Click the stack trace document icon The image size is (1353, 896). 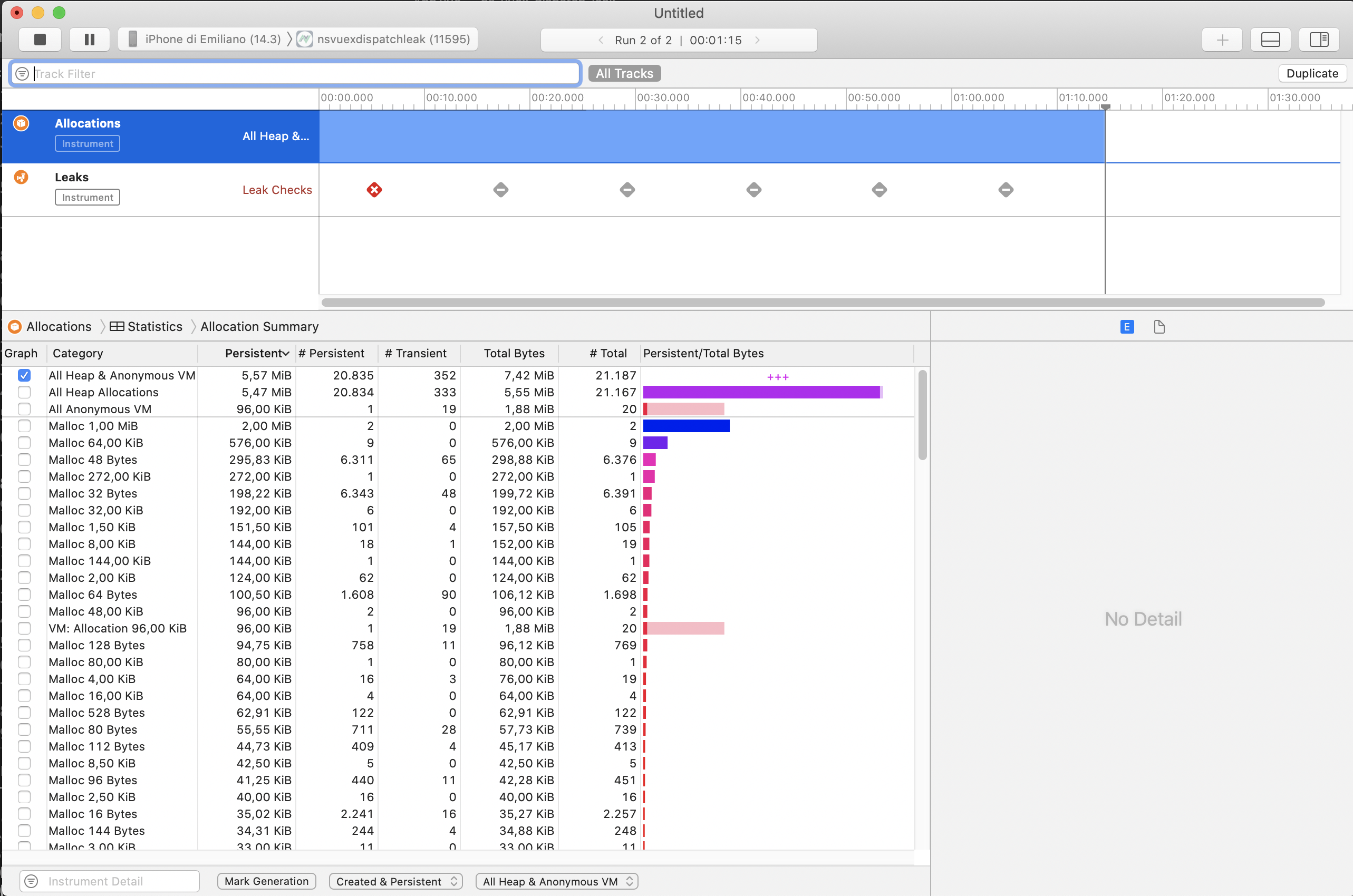[1160, 326]
